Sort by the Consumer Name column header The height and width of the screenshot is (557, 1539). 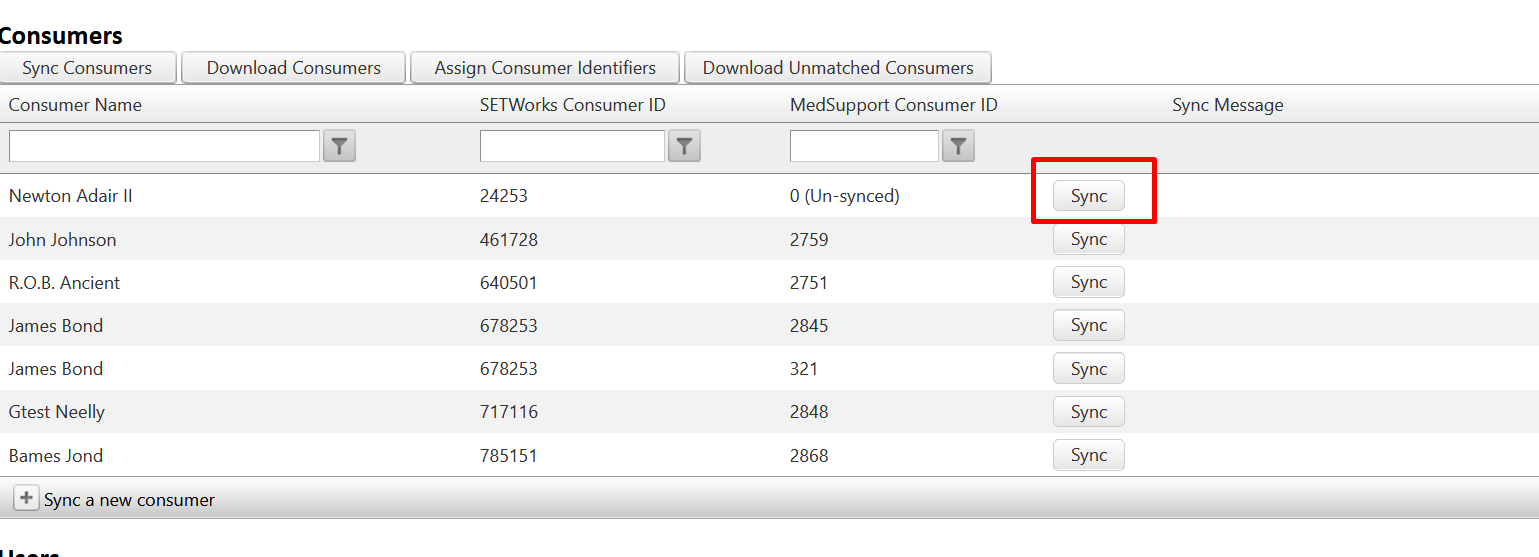(75, 105)
